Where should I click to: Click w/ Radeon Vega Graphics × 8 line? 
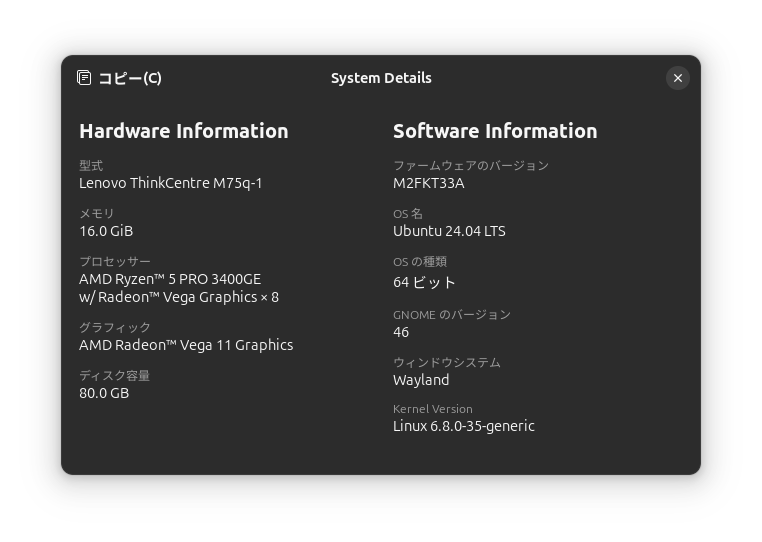[x=179, y=297]
